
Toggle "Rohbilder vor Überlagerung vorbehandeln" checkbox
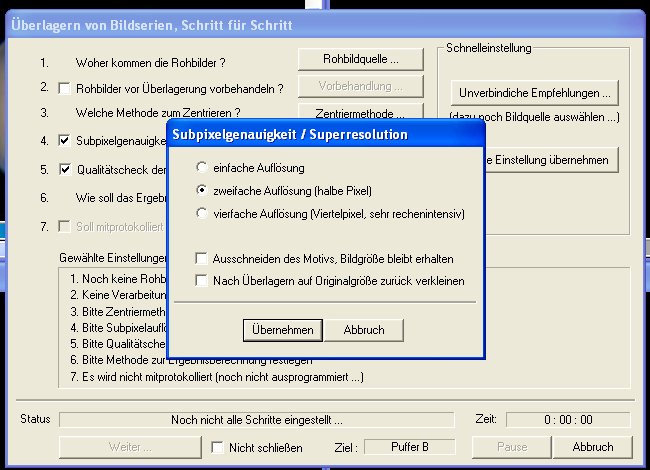point(65,89)
